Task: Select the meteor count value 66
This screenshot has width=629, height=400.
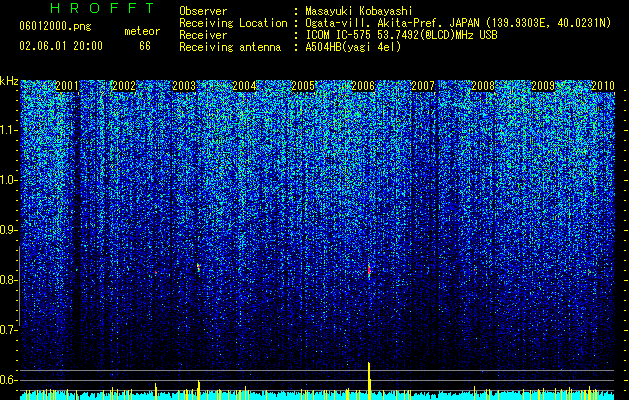Action: coord(145,46)
